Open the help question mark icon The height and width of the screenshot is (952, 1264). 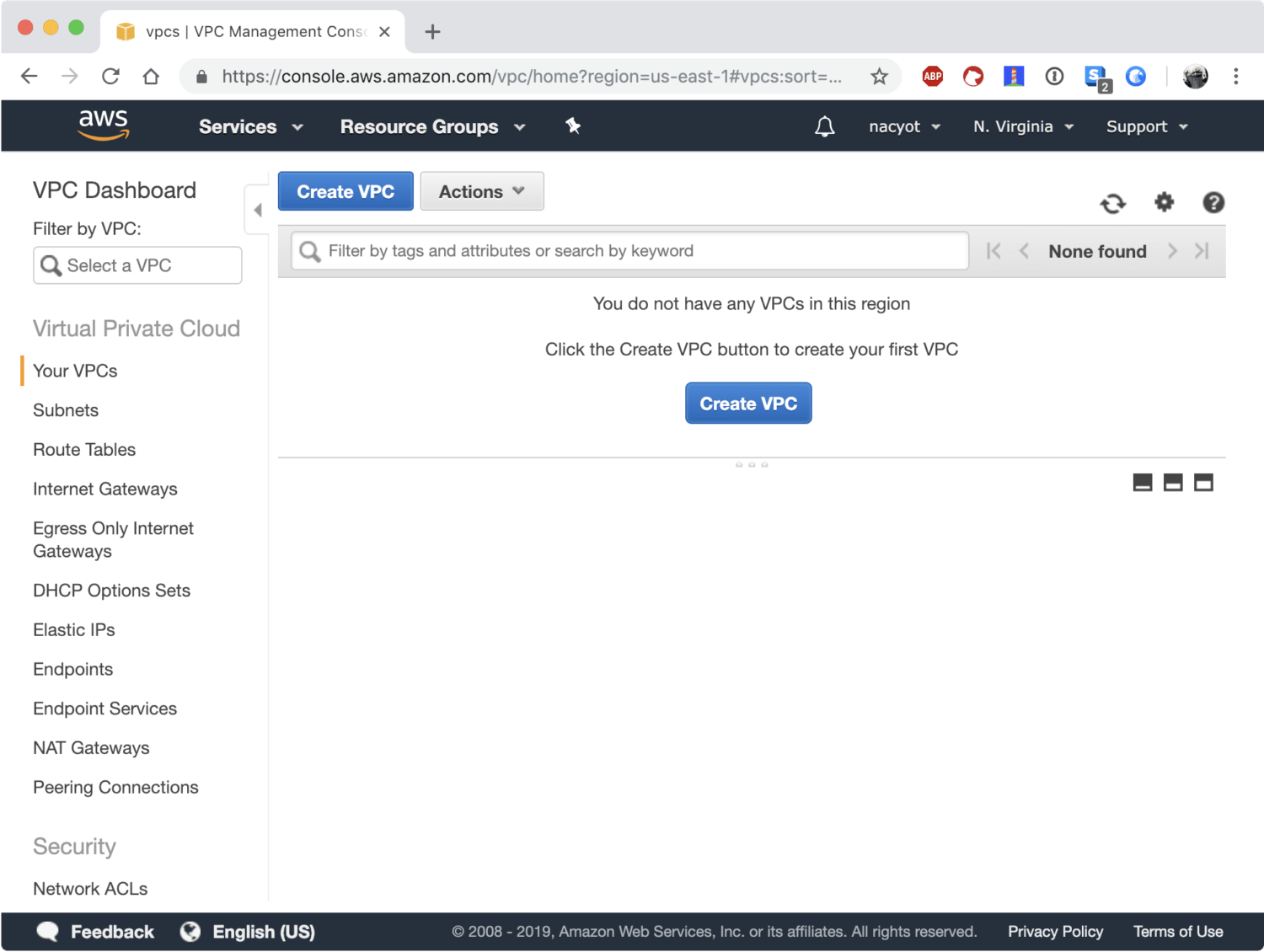1213,202
